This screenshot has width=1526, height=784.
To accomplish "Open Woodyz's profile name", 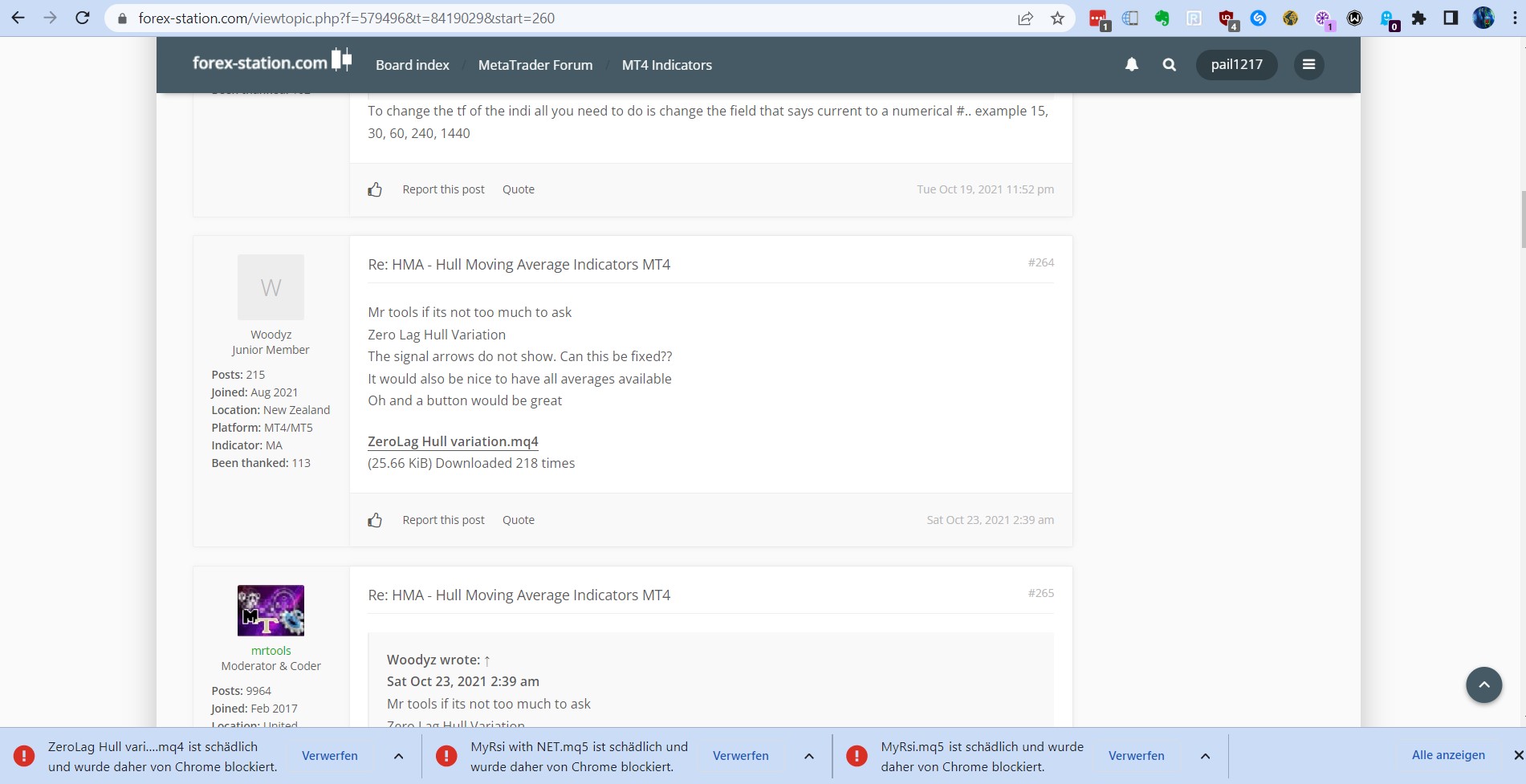I will click(271, 335).
